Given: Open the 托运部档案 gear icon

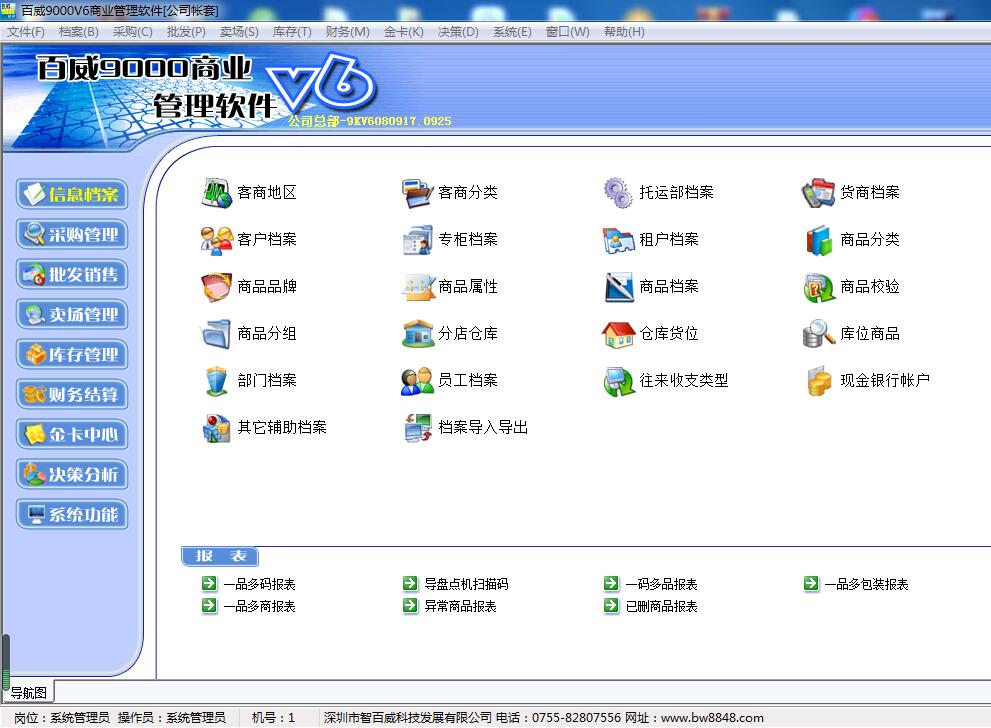Looking at the screenshot, I should pyautogui.click(x=618, y=193).
